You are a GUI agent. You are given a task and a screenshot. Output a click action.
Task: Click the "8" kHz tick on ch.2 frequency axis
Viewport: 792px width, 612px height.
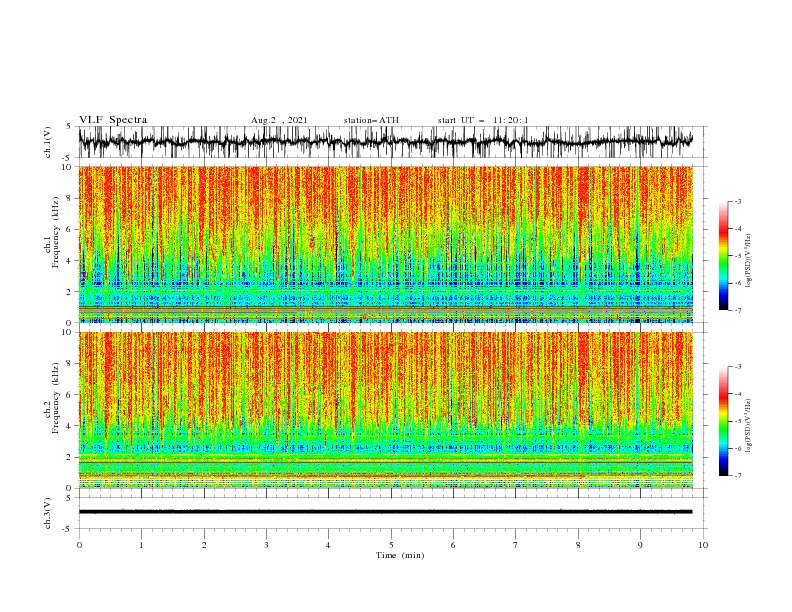pos(69,364)
